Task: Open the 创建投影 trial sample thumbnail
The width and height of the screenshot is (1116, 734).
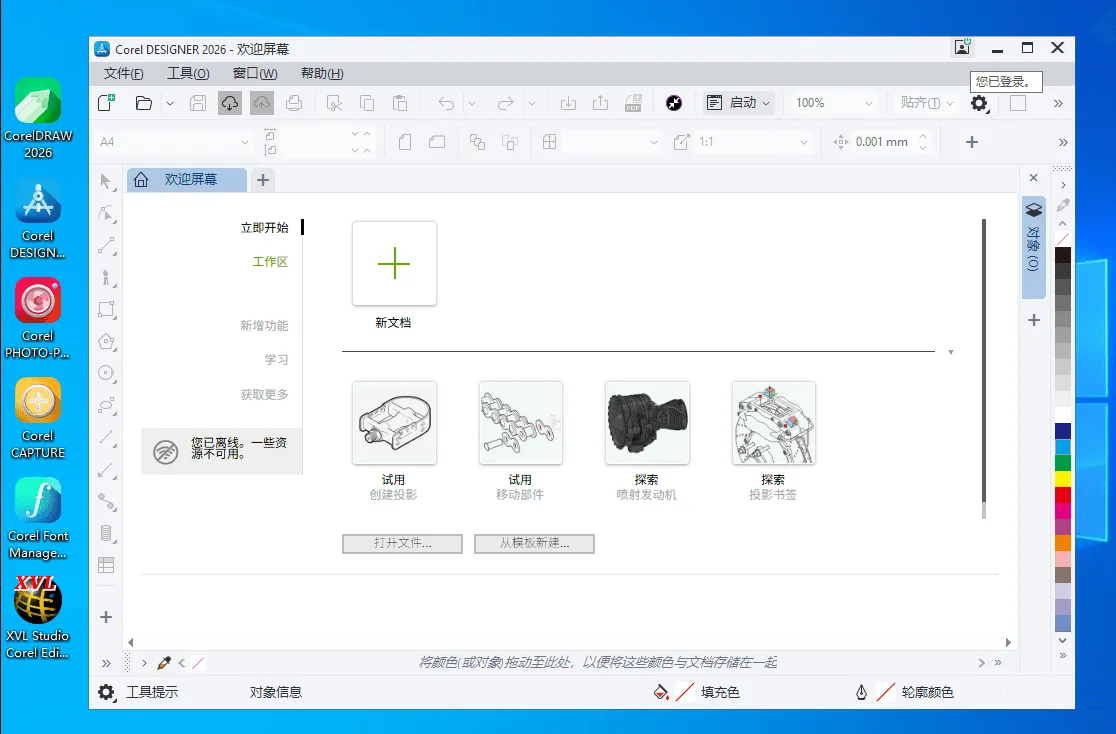Action: tap(394, 423)
